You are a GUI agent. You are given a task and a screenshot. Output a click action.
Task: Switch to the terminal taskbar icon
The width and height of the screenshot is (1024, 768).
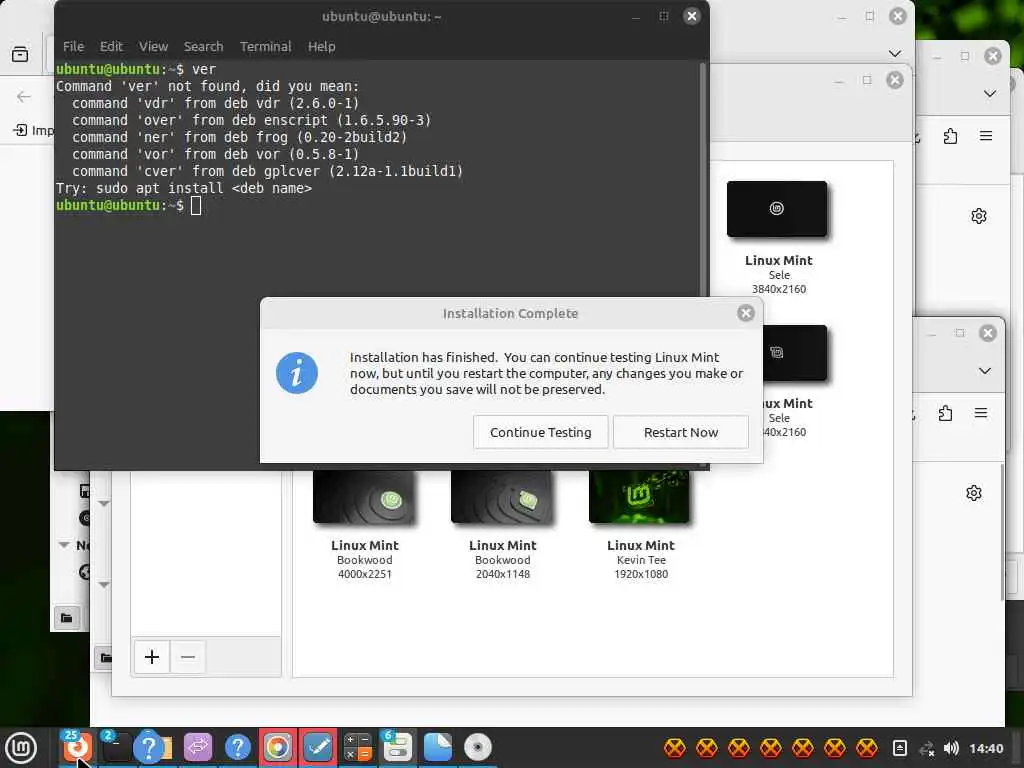[x=116, y=748]
